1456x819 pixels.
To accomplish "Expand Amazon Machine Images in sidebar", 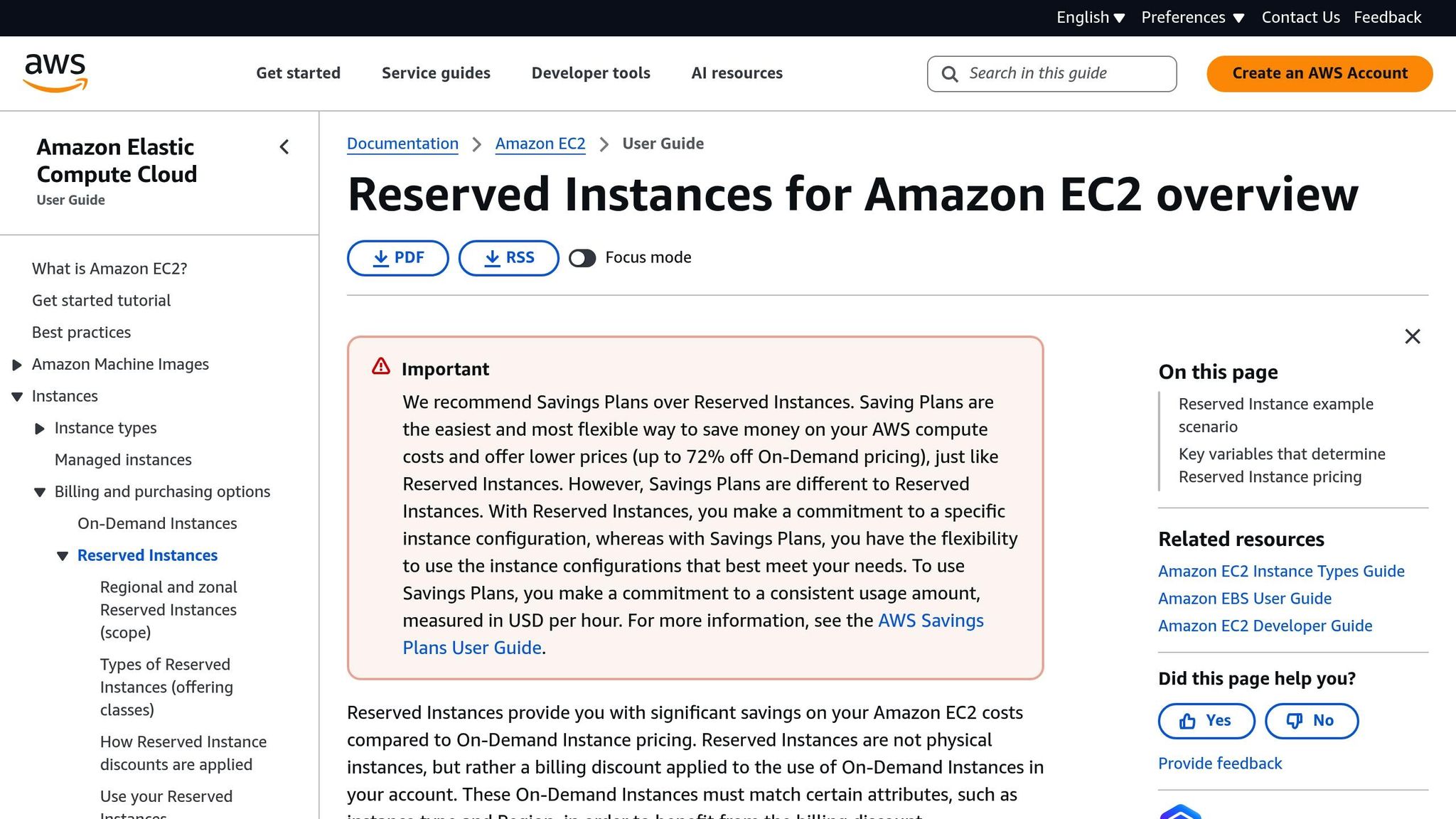I will pos(16,364).
